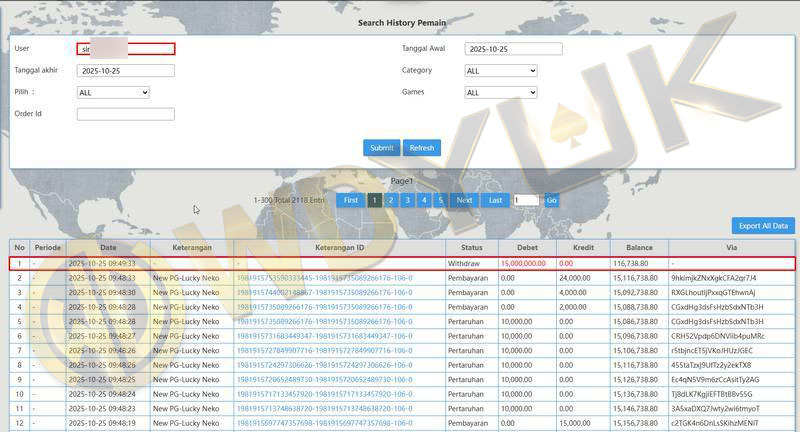Select page 2 in pagination
This screenshot has height=432, width=800.
[x=391, y=200]
